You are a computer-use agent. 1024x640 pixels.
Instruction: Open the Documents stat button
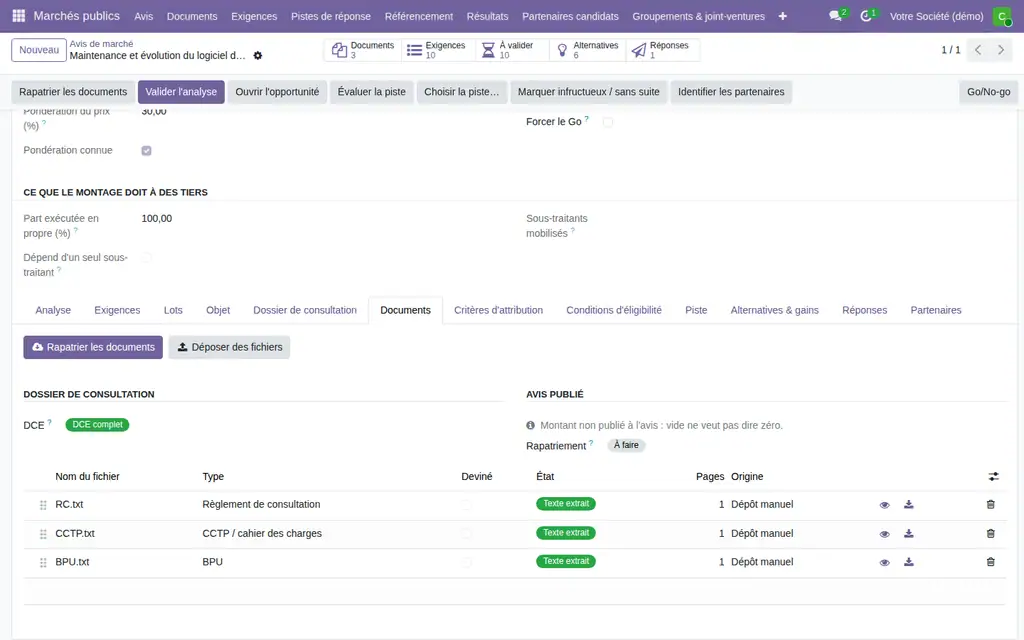click(x=363, y=50)
